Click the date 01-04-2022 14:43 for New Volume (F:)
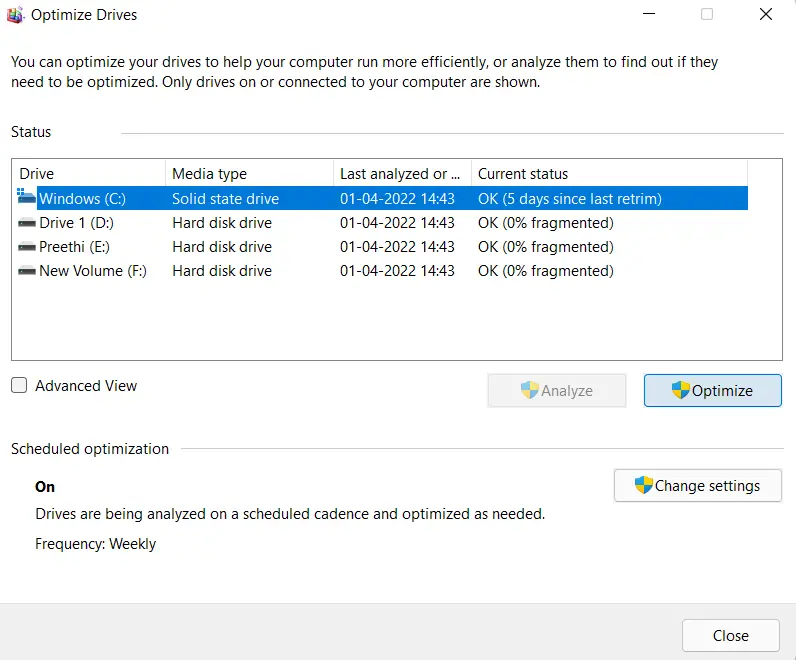The width and height of the screenshot is (796, 660). tap(397, 271)
